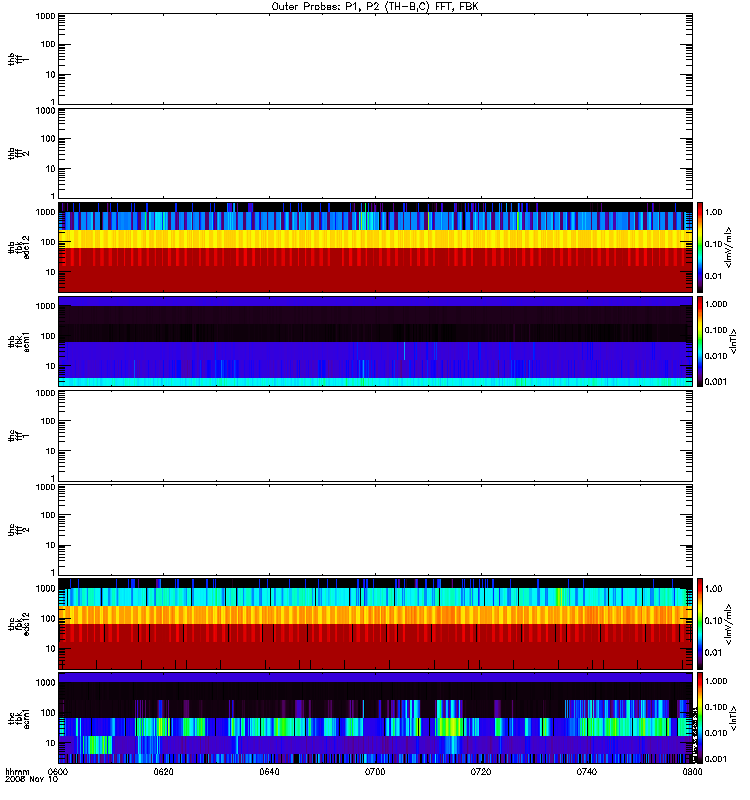Click the thc fbk scm1 color bar
The width and height of the screenshot is (750, 800).
[x=700, y=718]
